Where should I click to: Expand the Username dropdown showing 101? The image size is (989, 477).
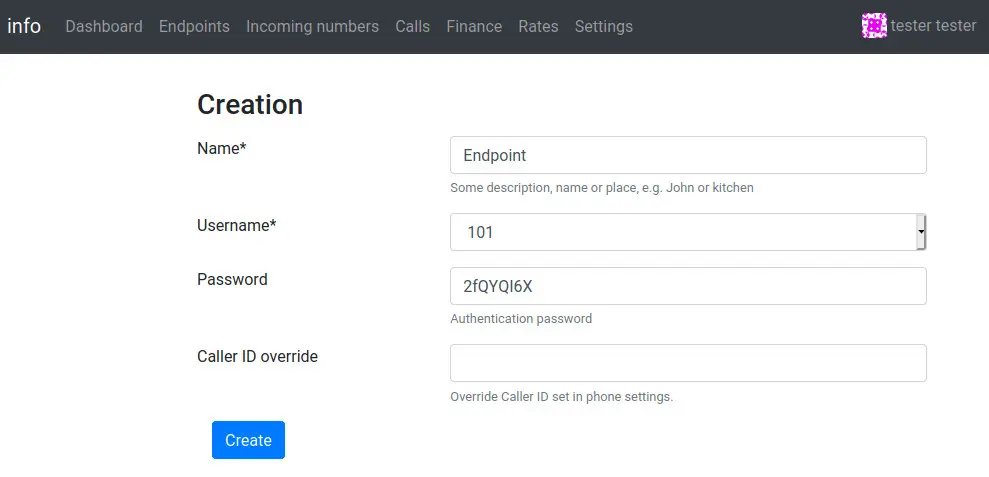click(x=688, y=232)
